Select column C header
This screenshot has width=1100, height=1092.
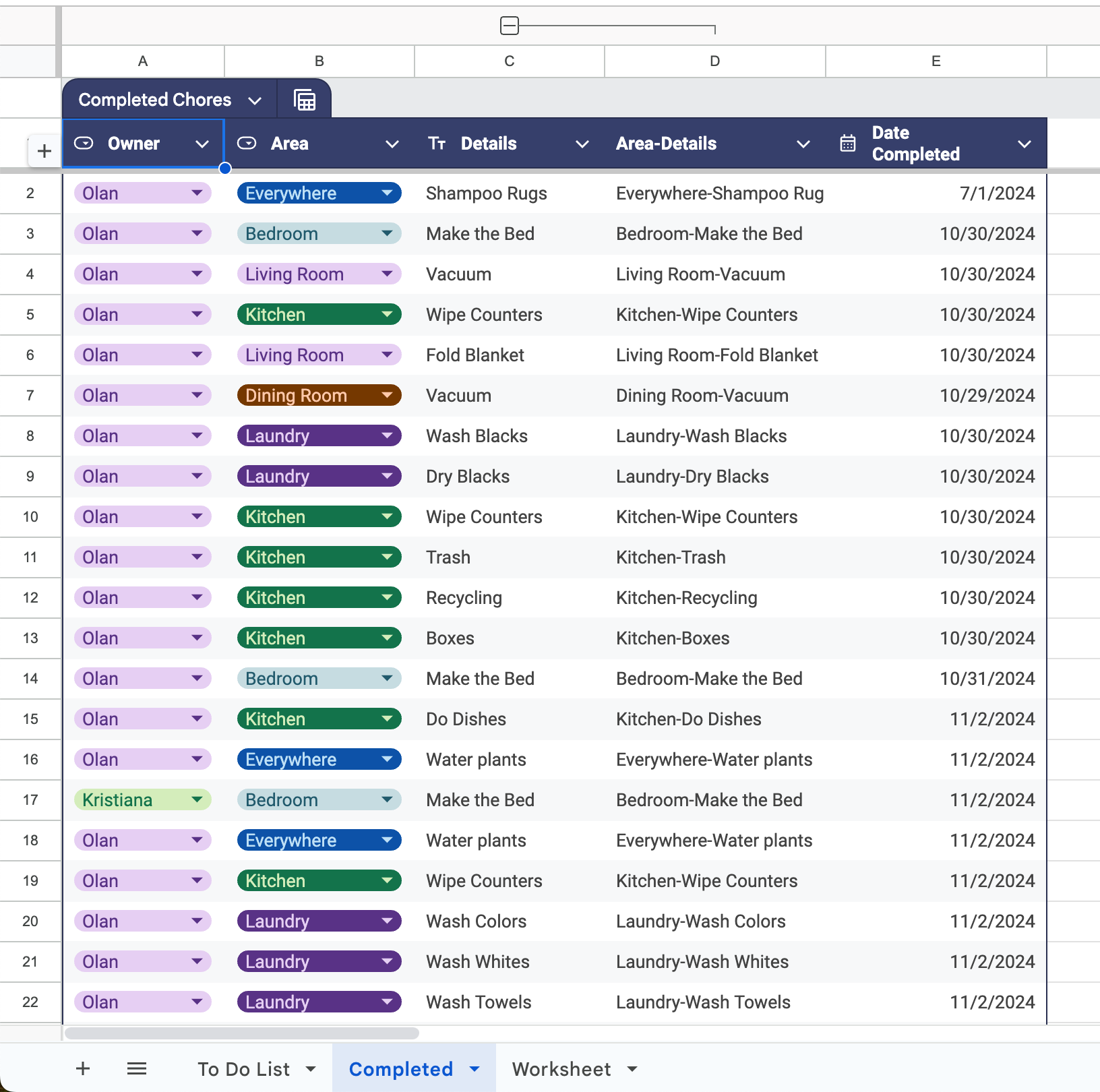coord(509,61)
